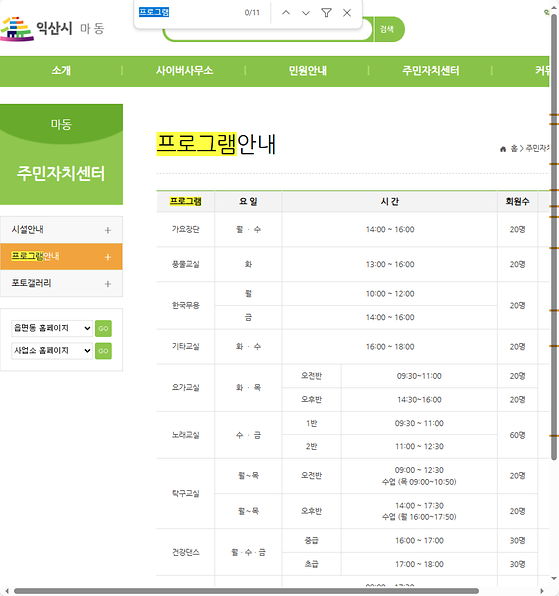The image size is (559, 596).
Task: Click the scroll down arrow
Action: click(x=554, y=579)
